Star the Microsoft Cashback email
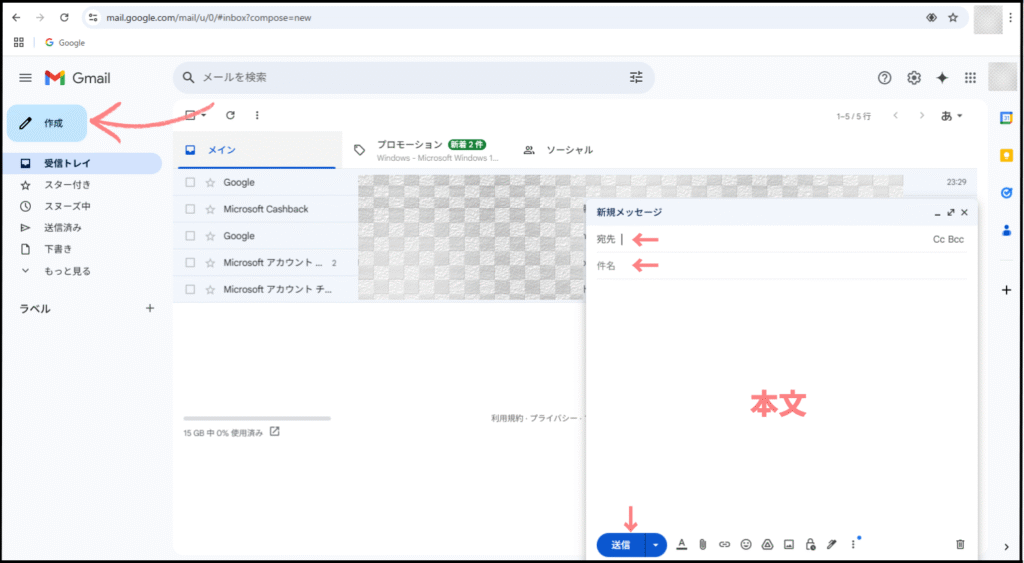1024x563 pixels. (x=210, y=209)
